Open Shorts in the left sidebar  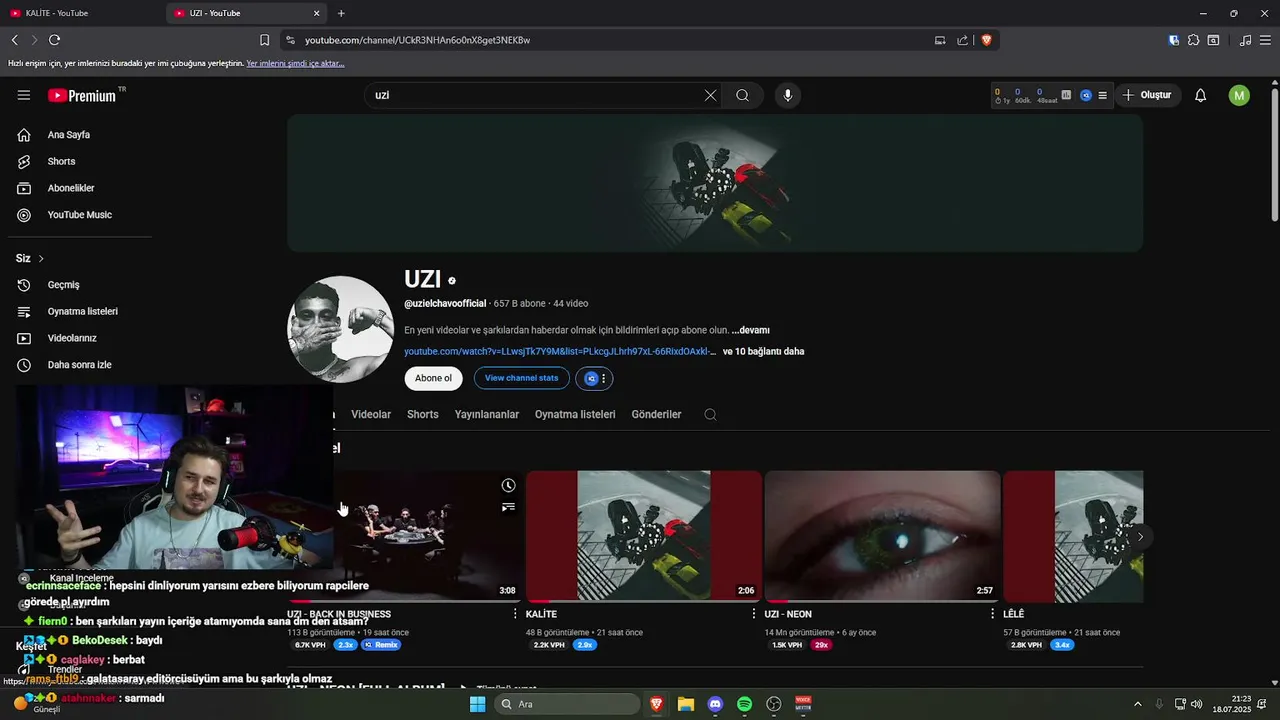[61, 161]
